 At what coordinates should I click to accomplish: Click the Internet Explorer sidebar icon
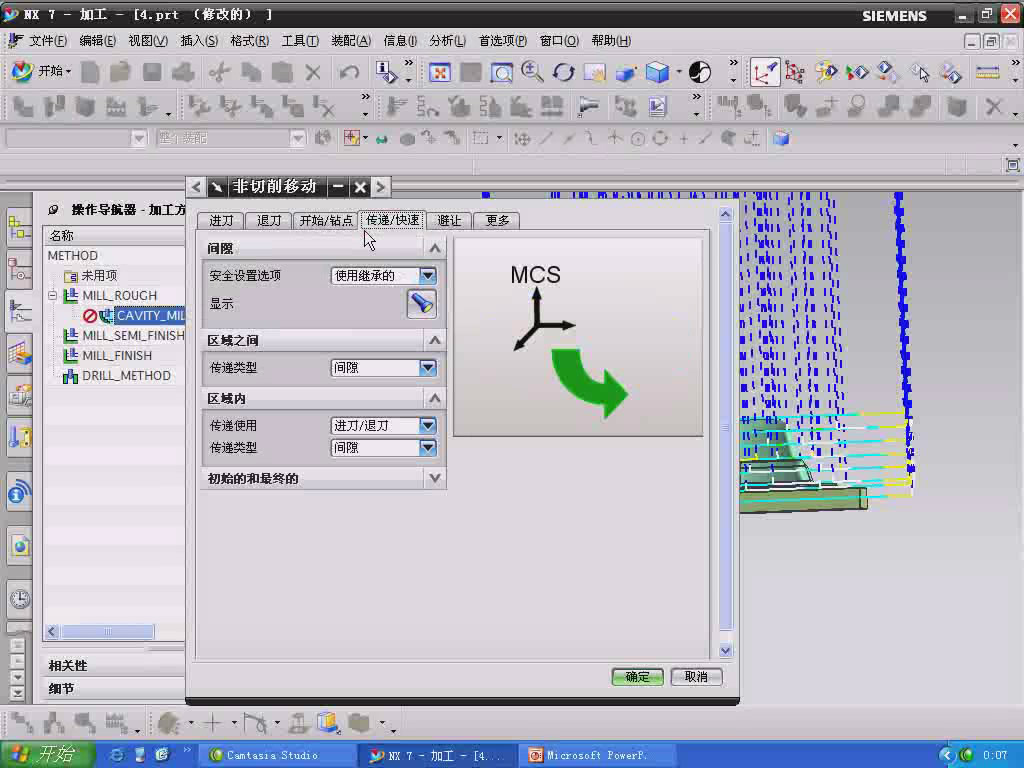[x=20, y=546]
